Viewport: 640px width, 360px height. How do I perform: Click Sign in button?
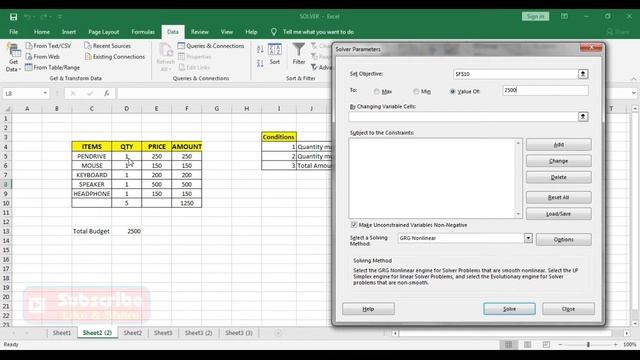coord(535,16)
